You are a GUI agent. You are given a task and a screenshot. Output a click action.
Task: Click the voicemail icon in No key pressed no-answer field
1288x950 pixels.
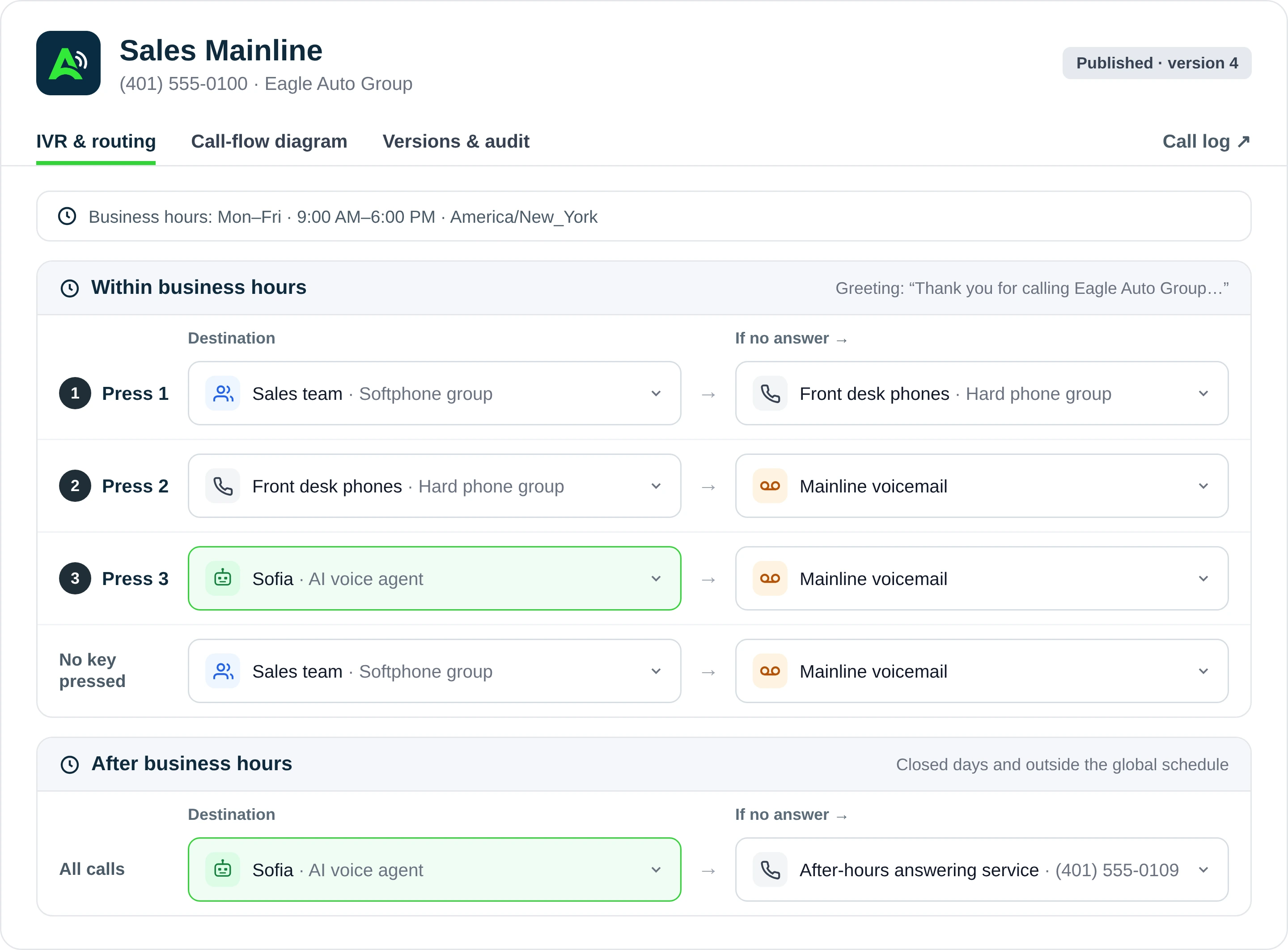(x=771, y=671)
